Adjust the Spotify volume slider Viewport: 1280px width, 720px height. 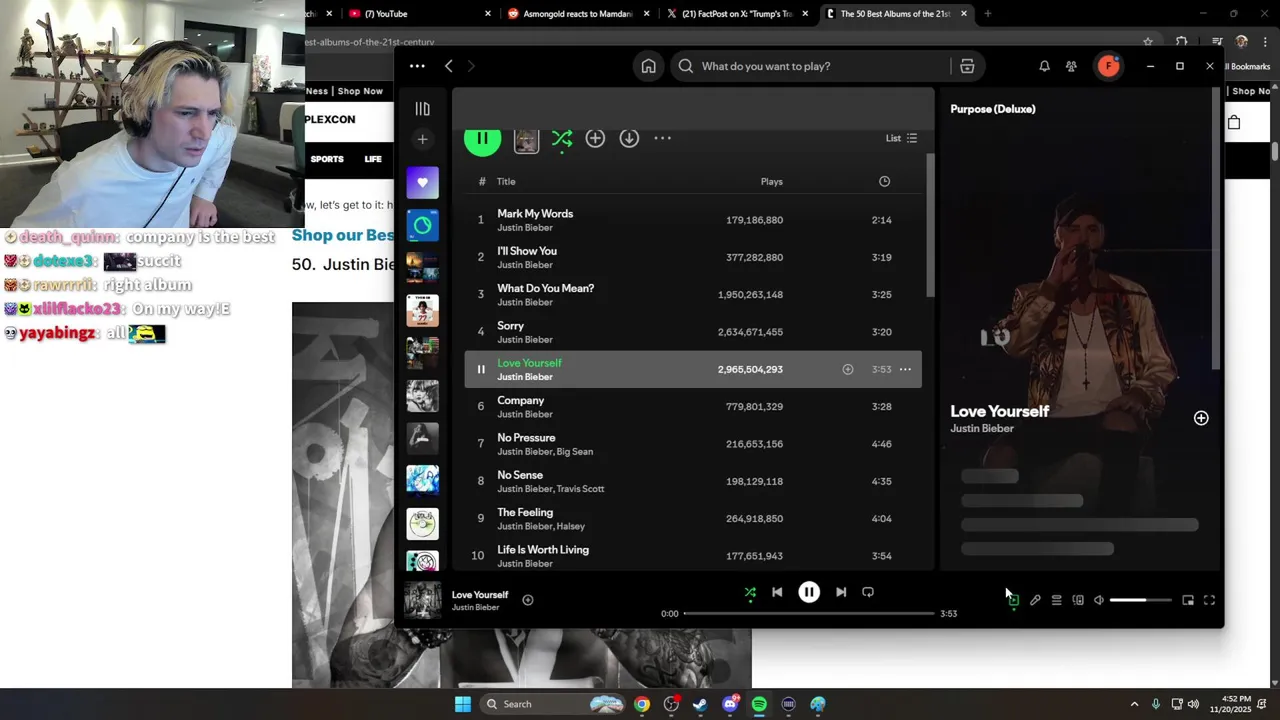tap(1141, 600)
